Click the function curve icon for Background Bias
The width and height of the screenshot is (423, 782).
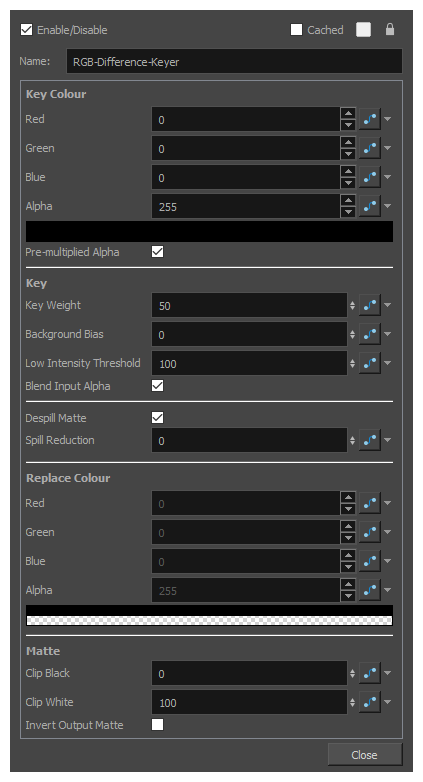pos(370,334)
